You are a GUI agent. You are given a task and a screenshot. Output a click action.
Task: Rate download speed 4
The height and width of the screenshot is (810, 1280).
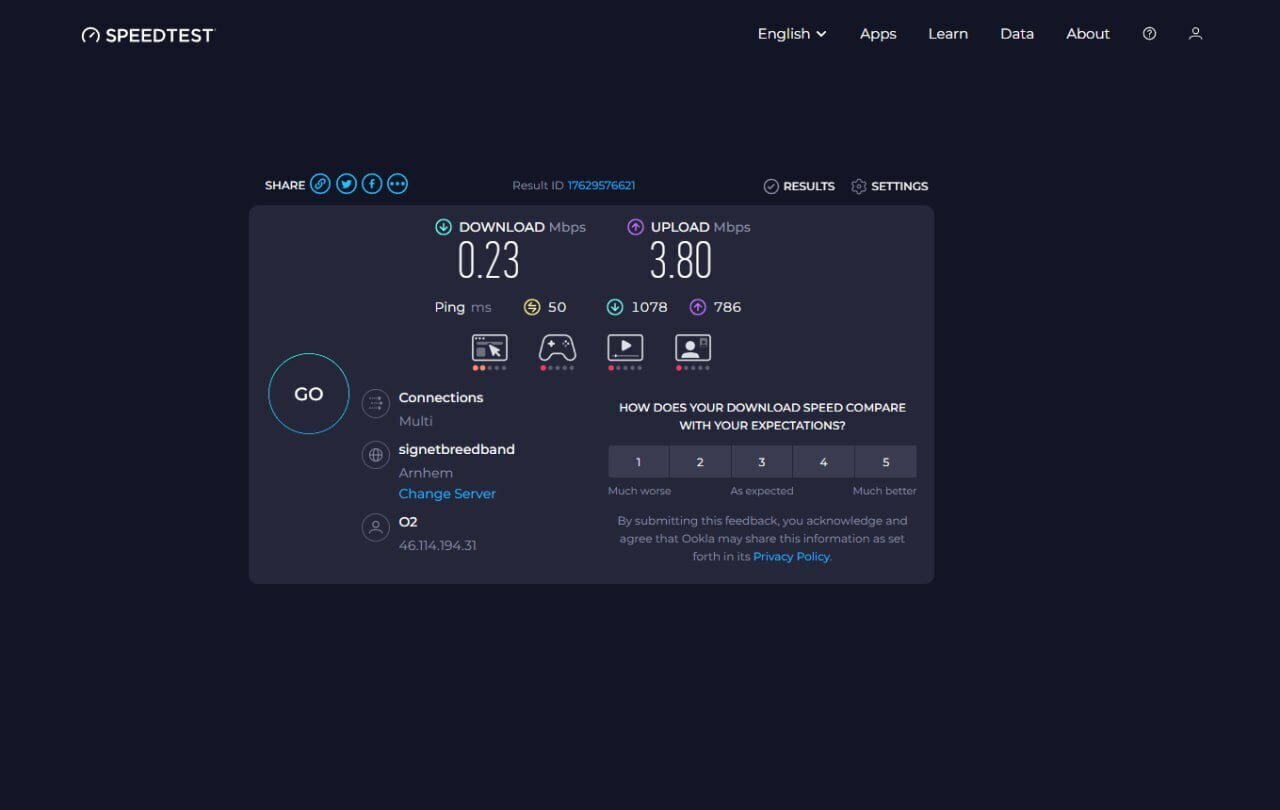[x=824, y=462]
